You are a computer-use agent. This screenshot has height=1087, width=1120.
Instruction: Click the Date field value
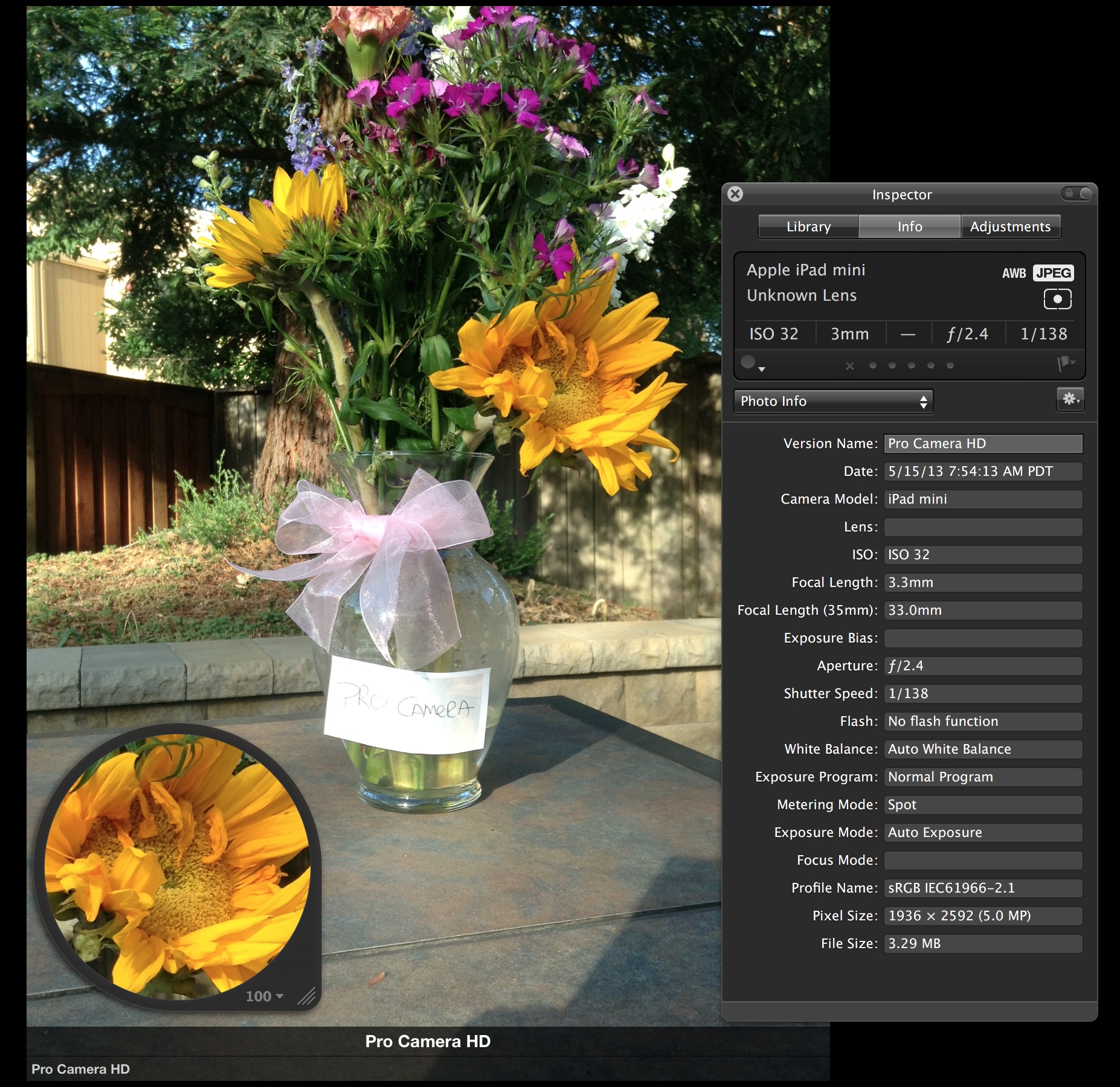tap(983, 472)
